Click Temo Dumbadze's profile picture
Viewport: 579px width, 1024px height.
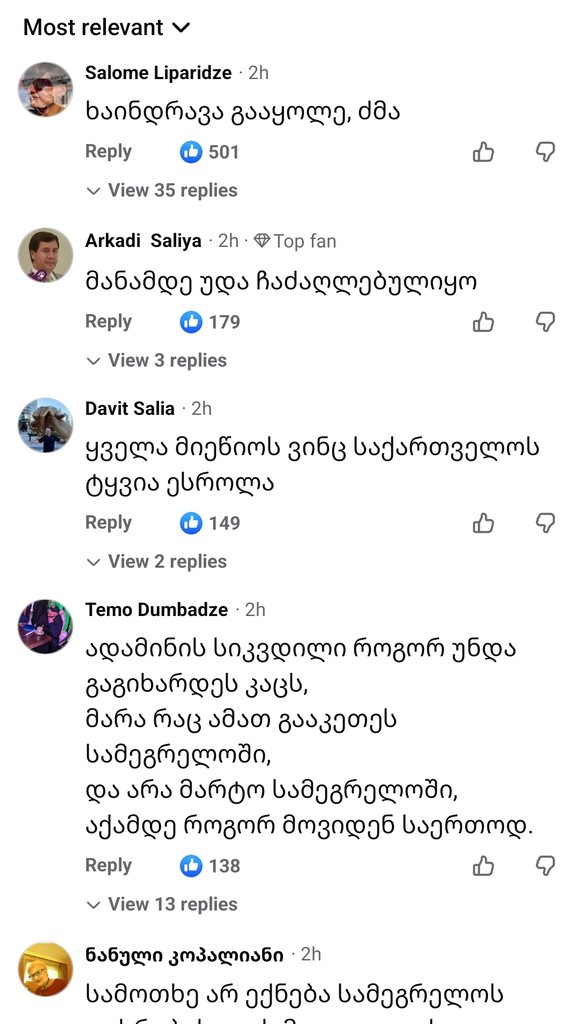pyautogui.click(x=45, y=626)
